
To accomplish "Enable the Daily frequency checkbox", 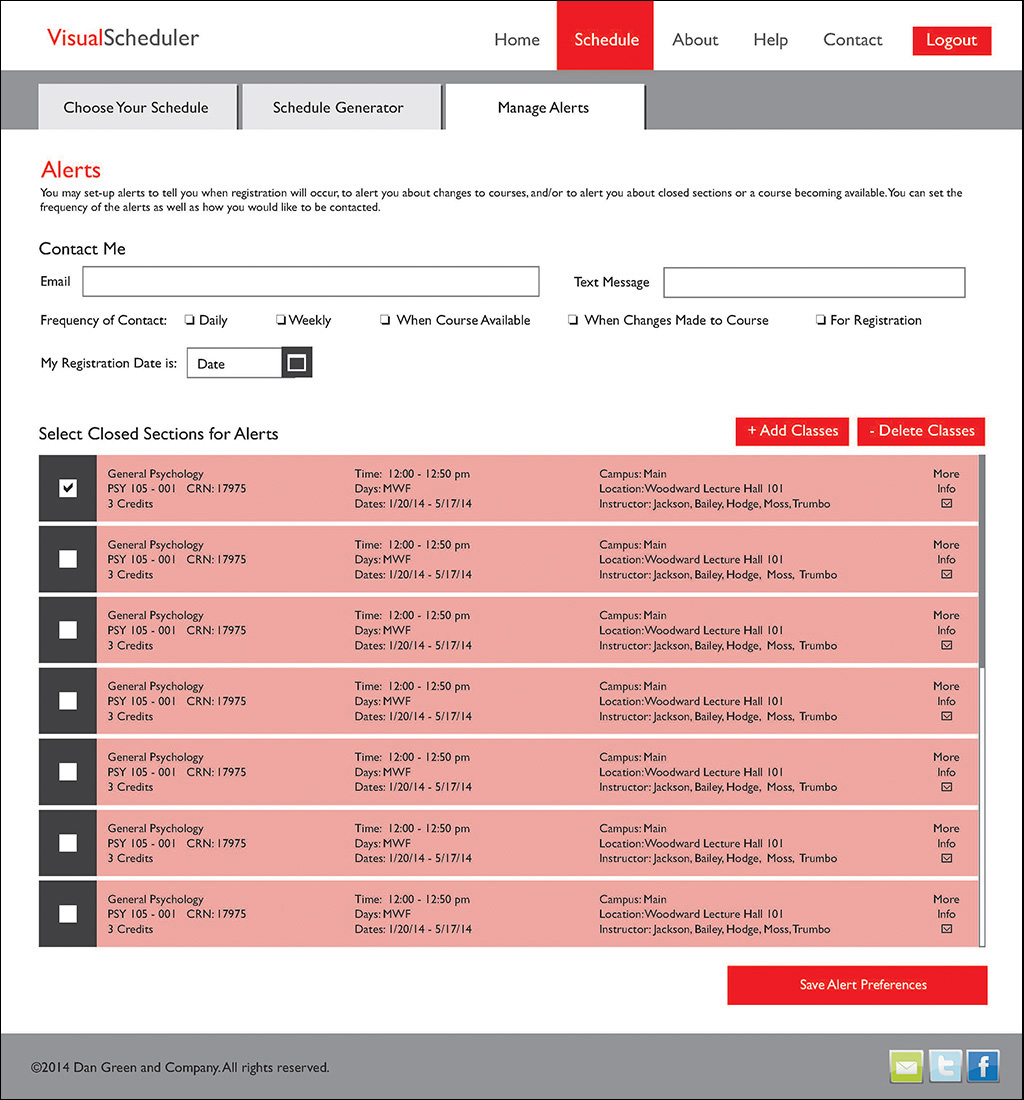I will [189, 321].
